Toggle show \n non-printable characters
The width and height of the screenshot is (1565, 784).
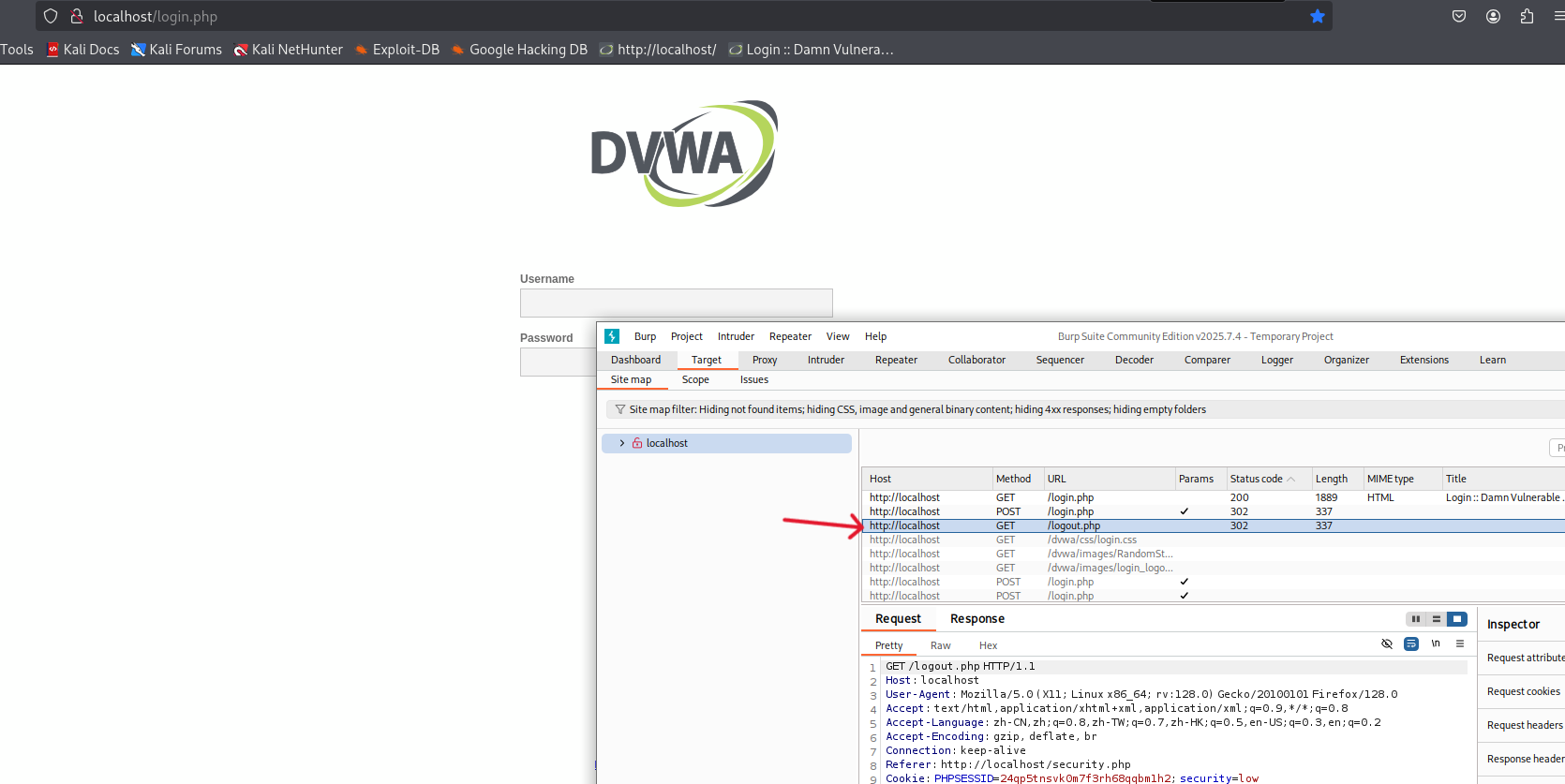click(1436, 643)
